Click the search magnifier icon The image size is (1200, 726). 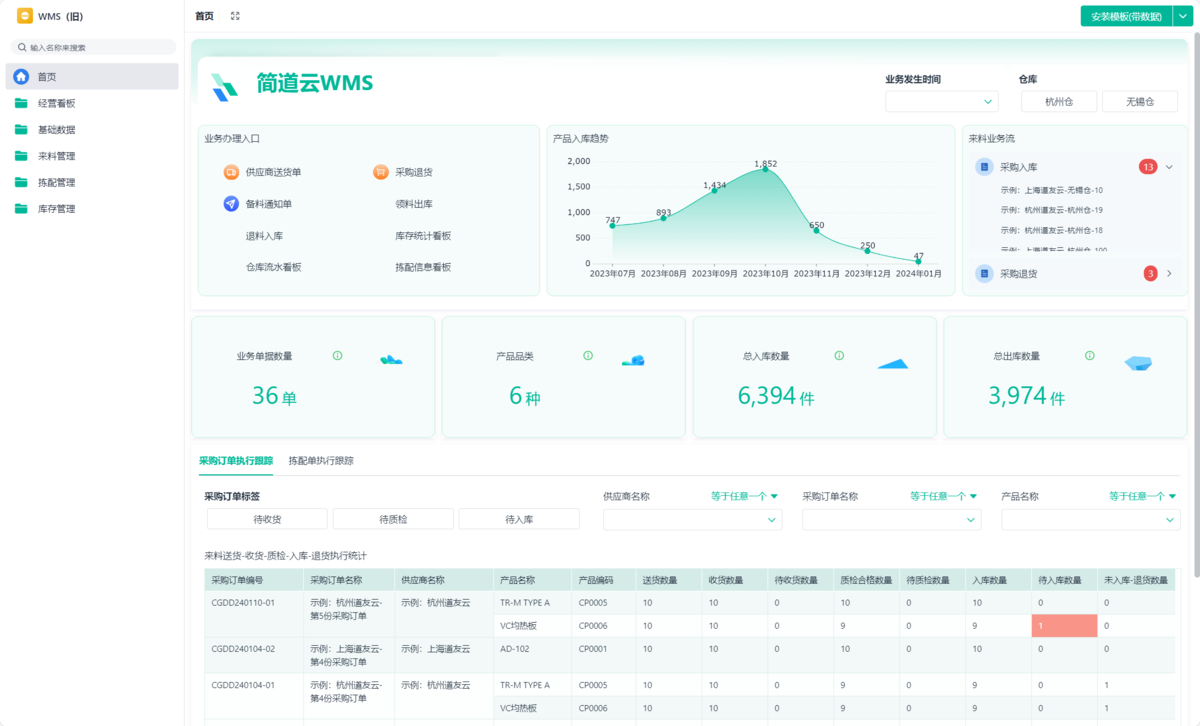(22, 47)
